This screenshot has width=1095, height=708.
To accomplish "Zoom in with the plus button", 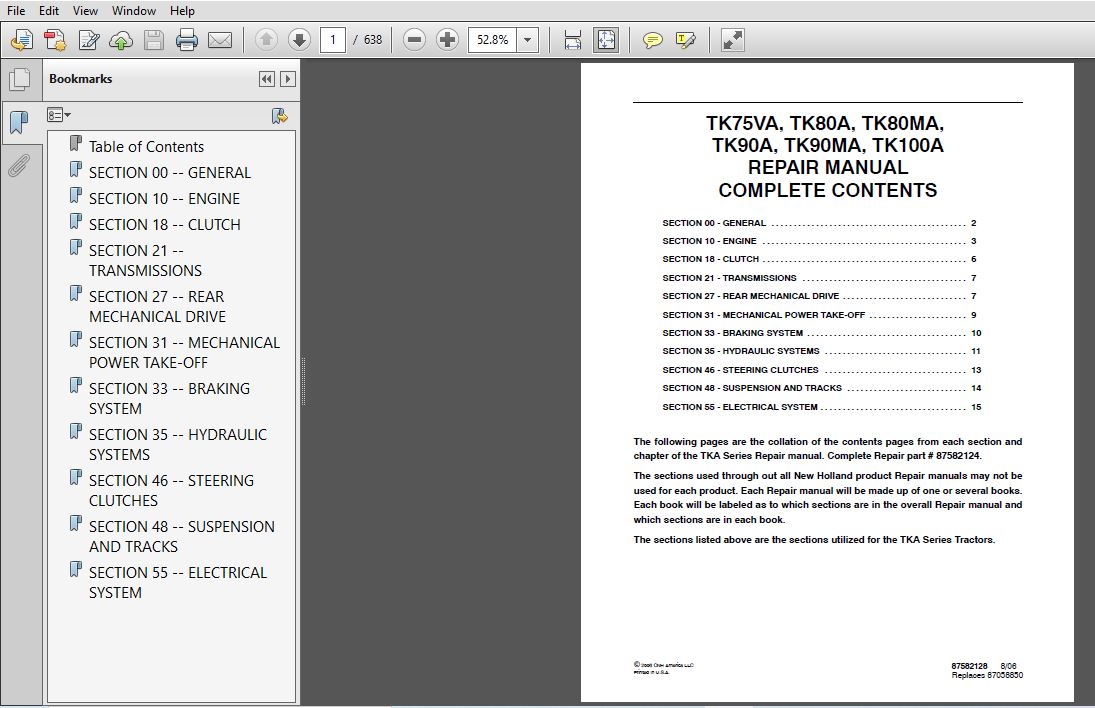I will [x=448, y=40].
